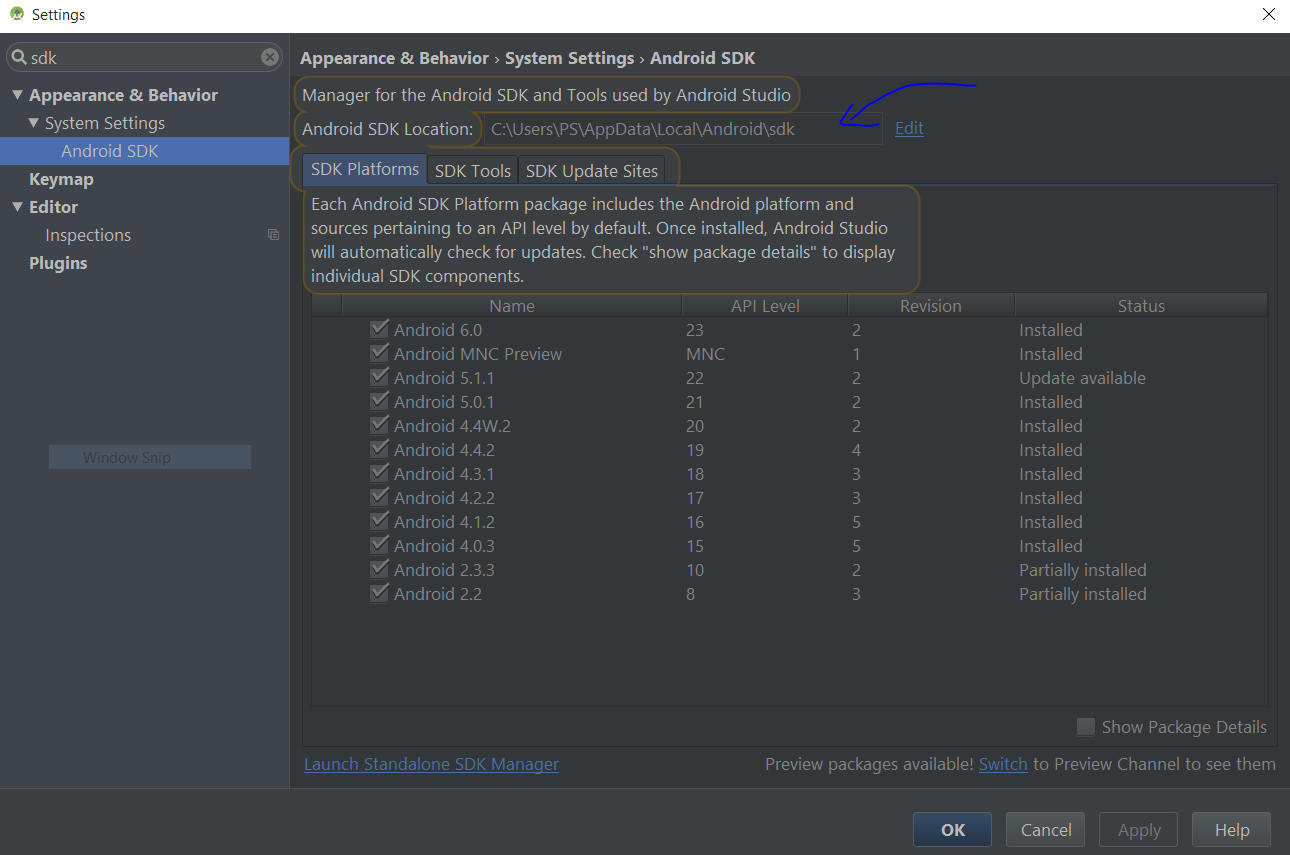Toggle the Android 2.2 checkbox
The height and width of the screenshot is (855, 1290).
379,593
